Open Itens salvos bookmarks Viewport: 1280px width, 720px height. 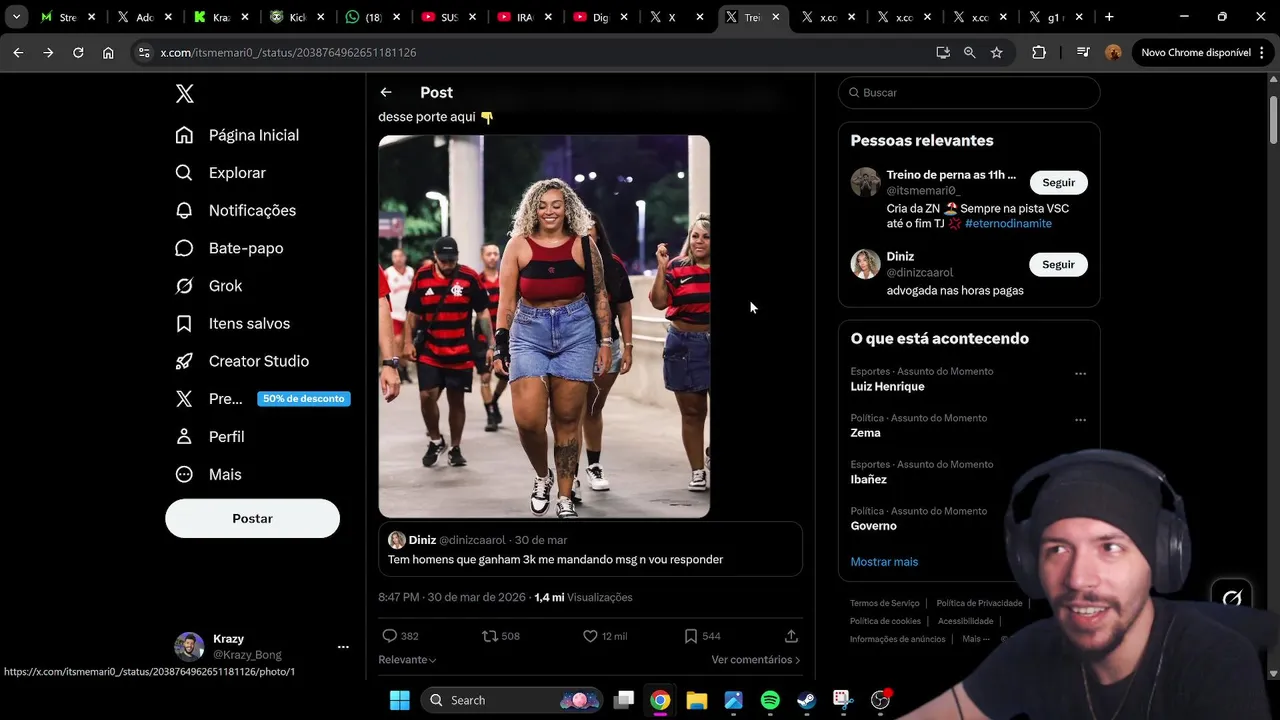(233, 323)
